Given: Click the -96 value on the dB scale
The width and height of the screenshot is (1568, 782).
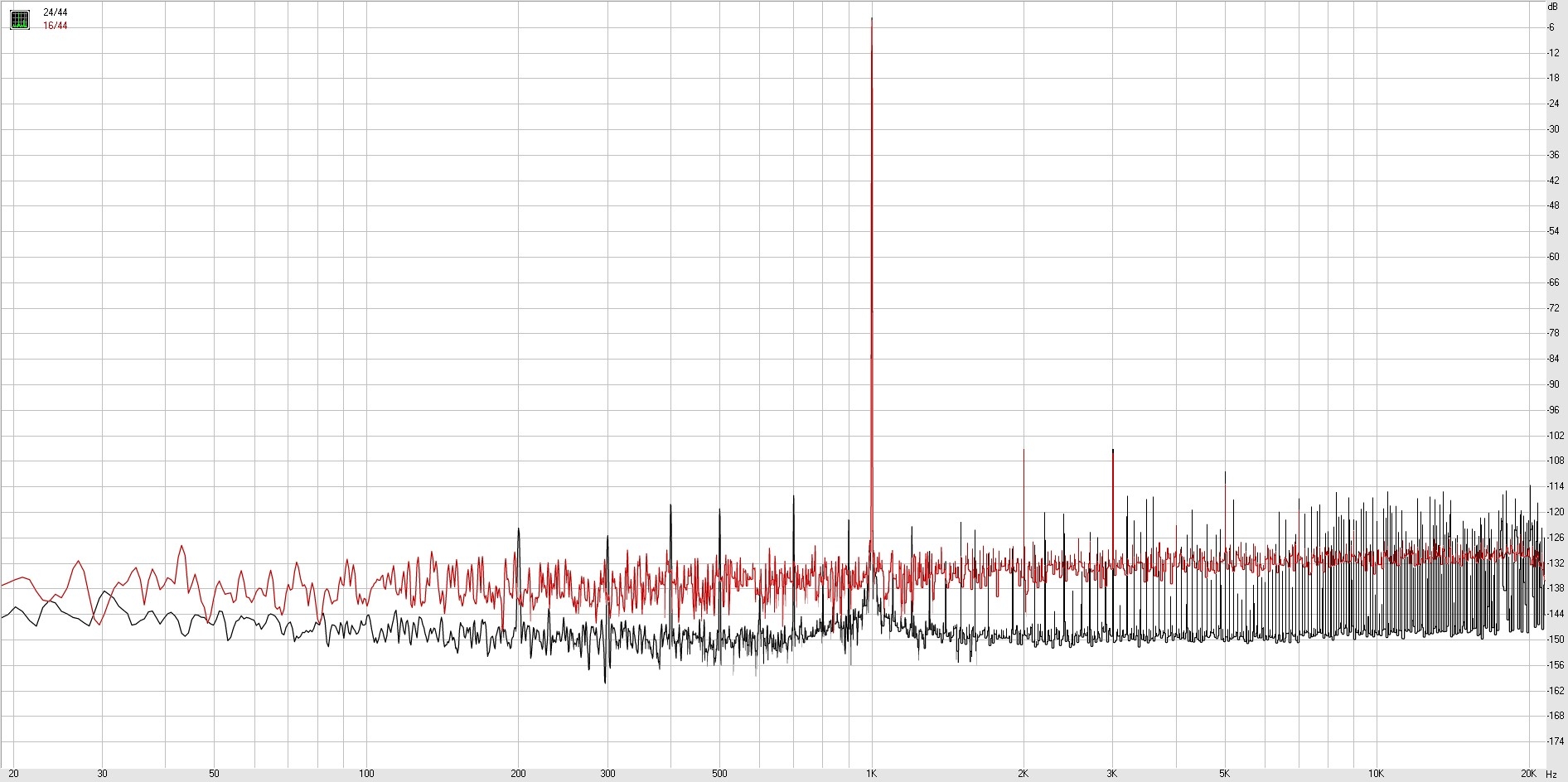Looking at the screenshot, I should click(x=1553, y=410).
